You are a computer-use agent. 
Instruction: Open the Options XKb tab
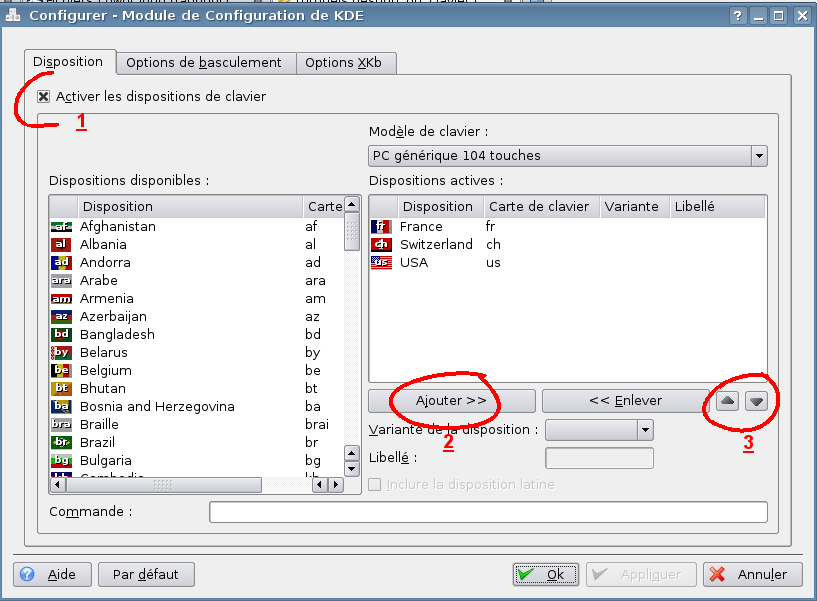click(343, 63)
